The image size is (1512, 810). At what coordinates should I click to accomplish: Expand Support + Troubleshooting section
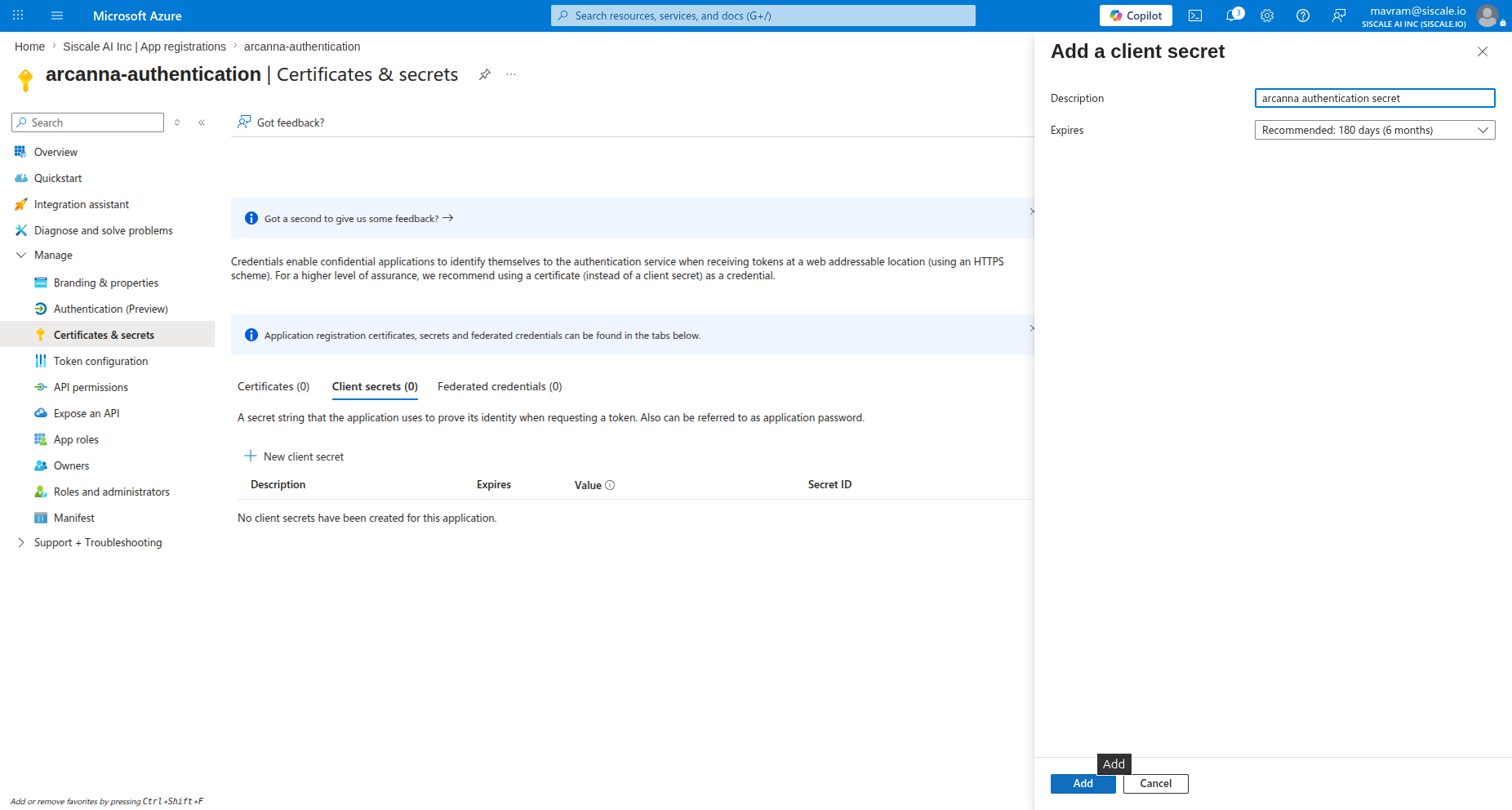(21, 542)
